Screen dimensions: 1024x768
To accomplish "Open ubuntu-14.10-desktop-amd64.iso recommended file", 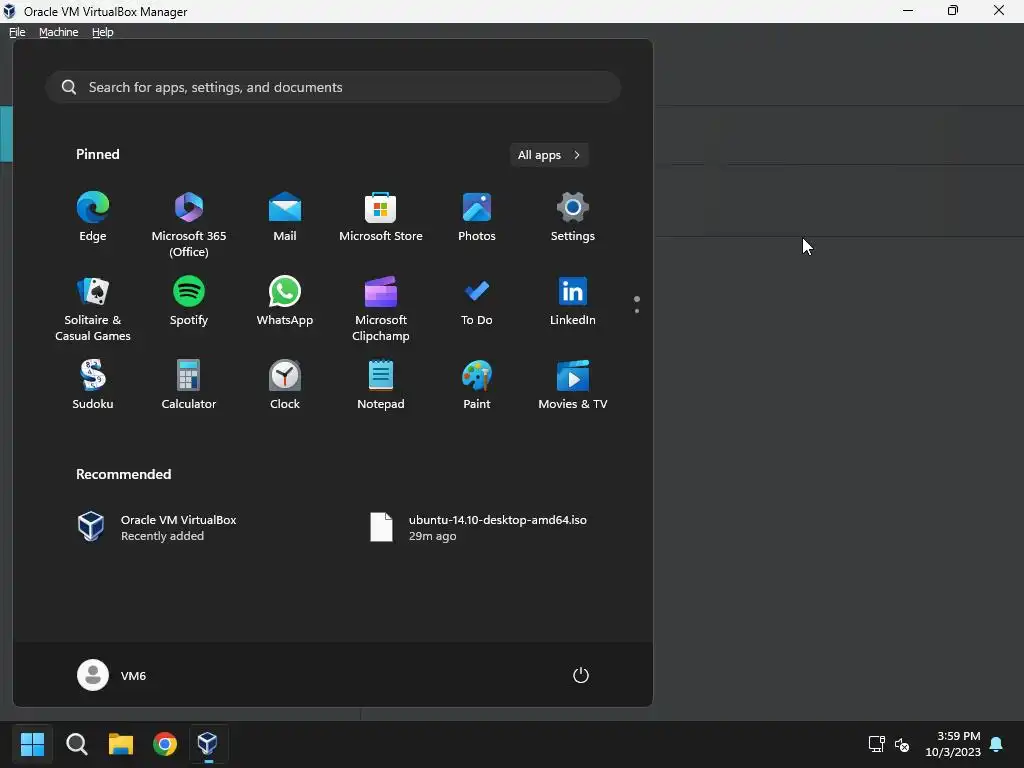I will tap(479, 527).
